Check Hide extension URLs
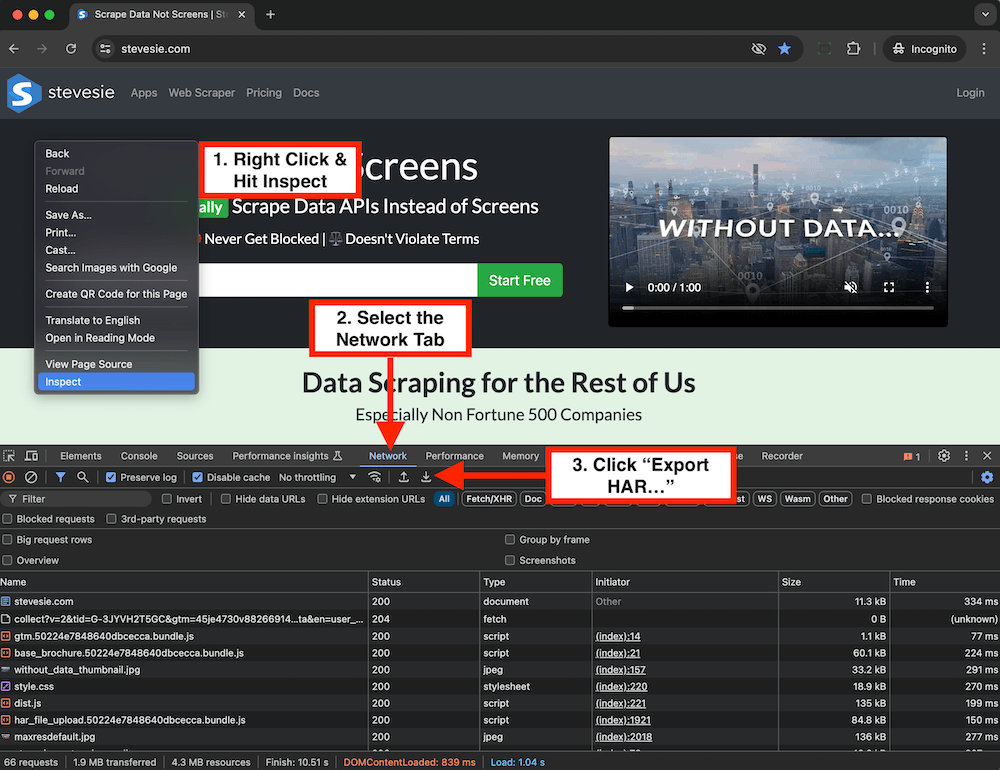The height and width of the screenshot is (770, 1000). tap(323, 499)
